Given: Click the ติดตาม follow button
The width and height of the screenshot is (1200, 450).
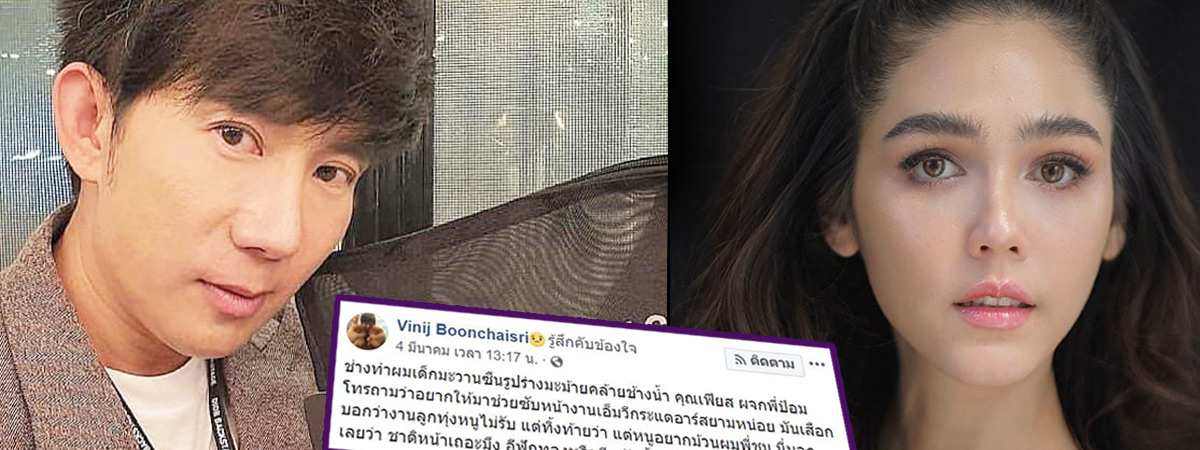Looking at the screenshot, I should pos(764,363).
